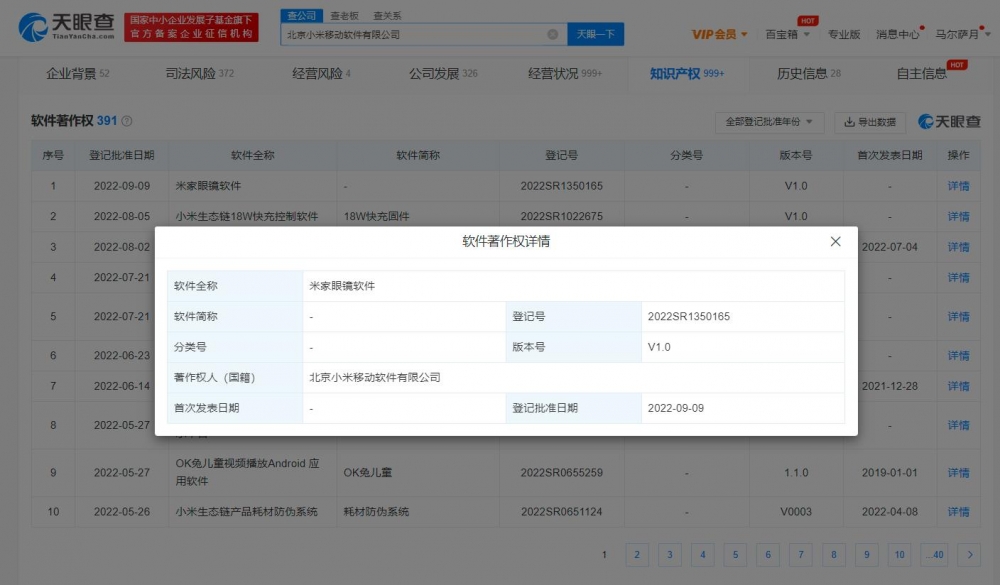Click 国家中小企业发展子基金 red banner
1000x585 pixels.
coord(191,27)
